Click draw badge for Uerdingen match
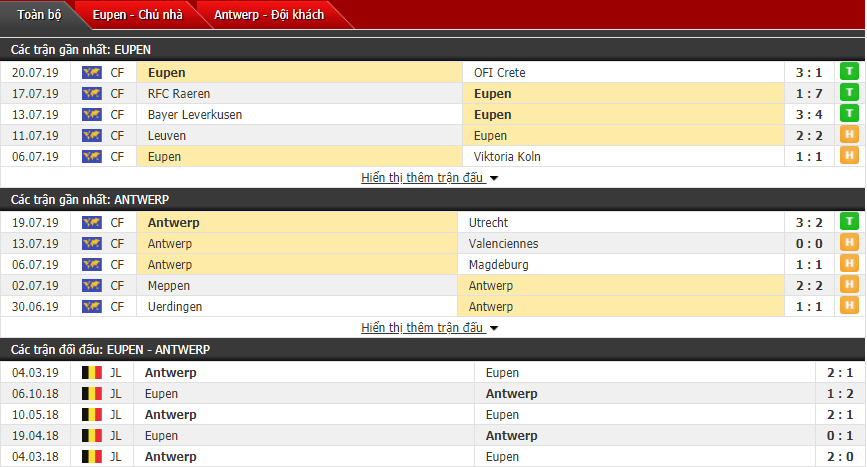The image size is (867, 467). [x=849, y=306]
